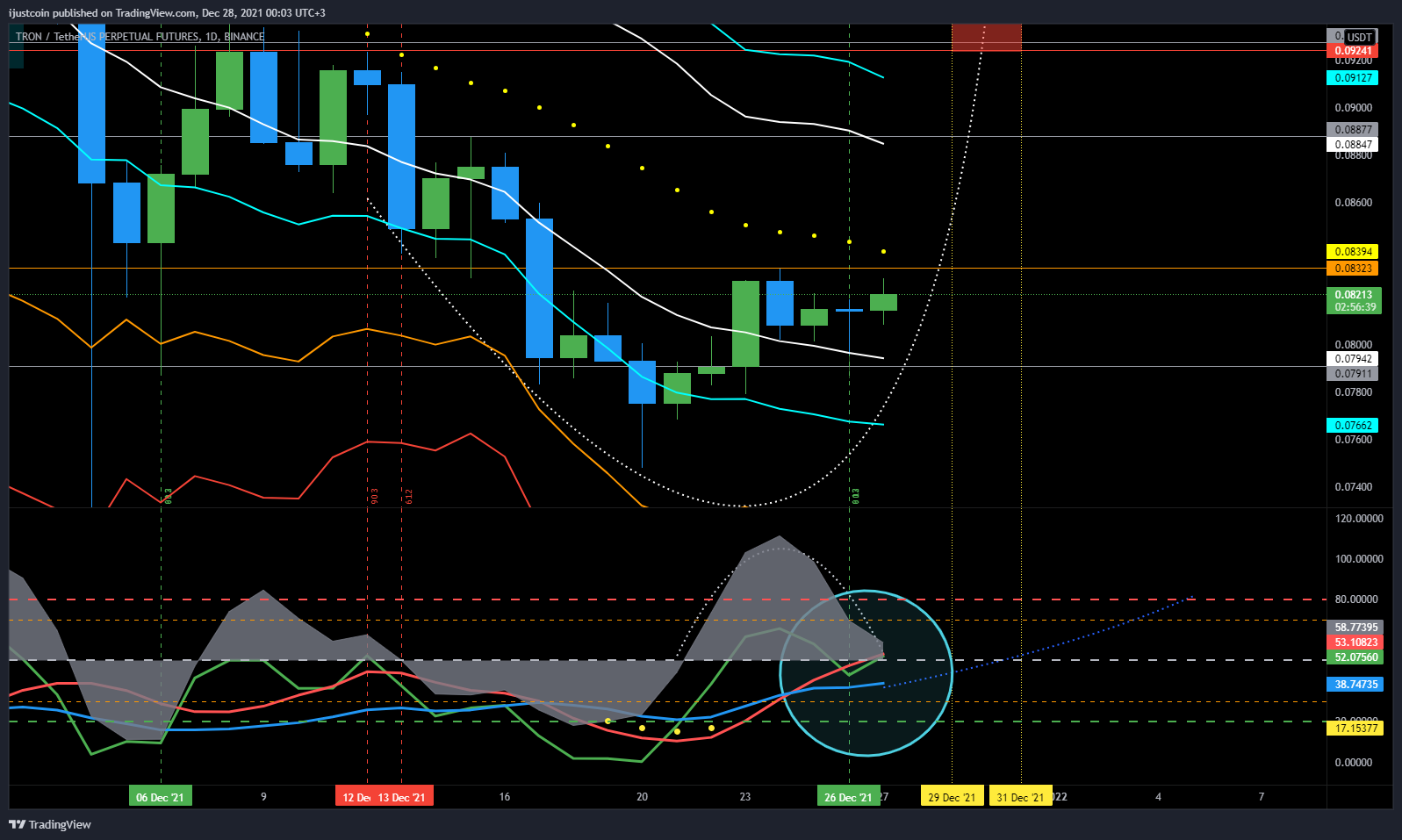Click the red 53.10823 indicator value label
The width and height of the screenshot is (1402, 840).
pos(1356,643)
